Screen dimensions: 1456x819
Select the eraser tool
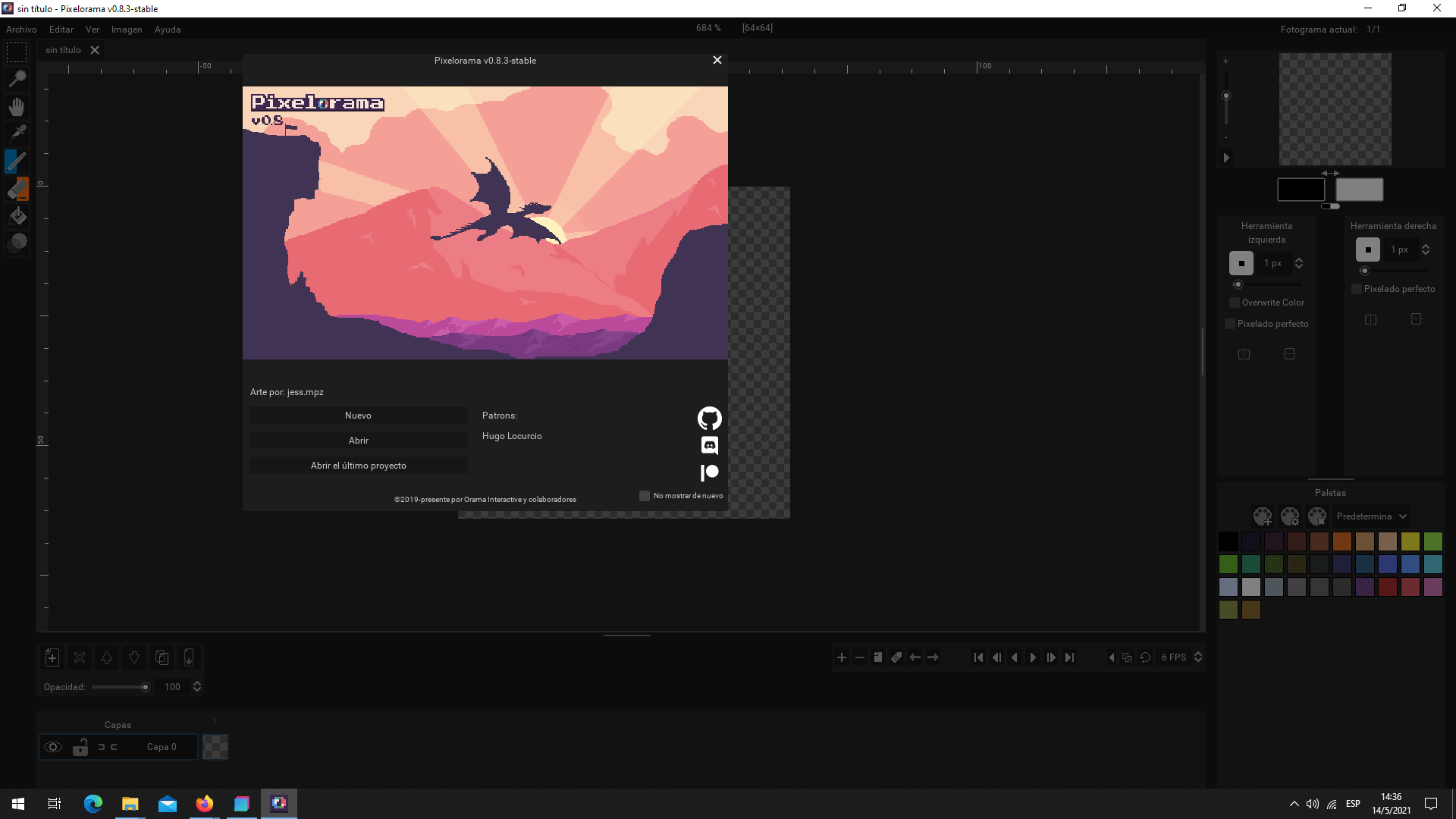click(x=17, y=189)
